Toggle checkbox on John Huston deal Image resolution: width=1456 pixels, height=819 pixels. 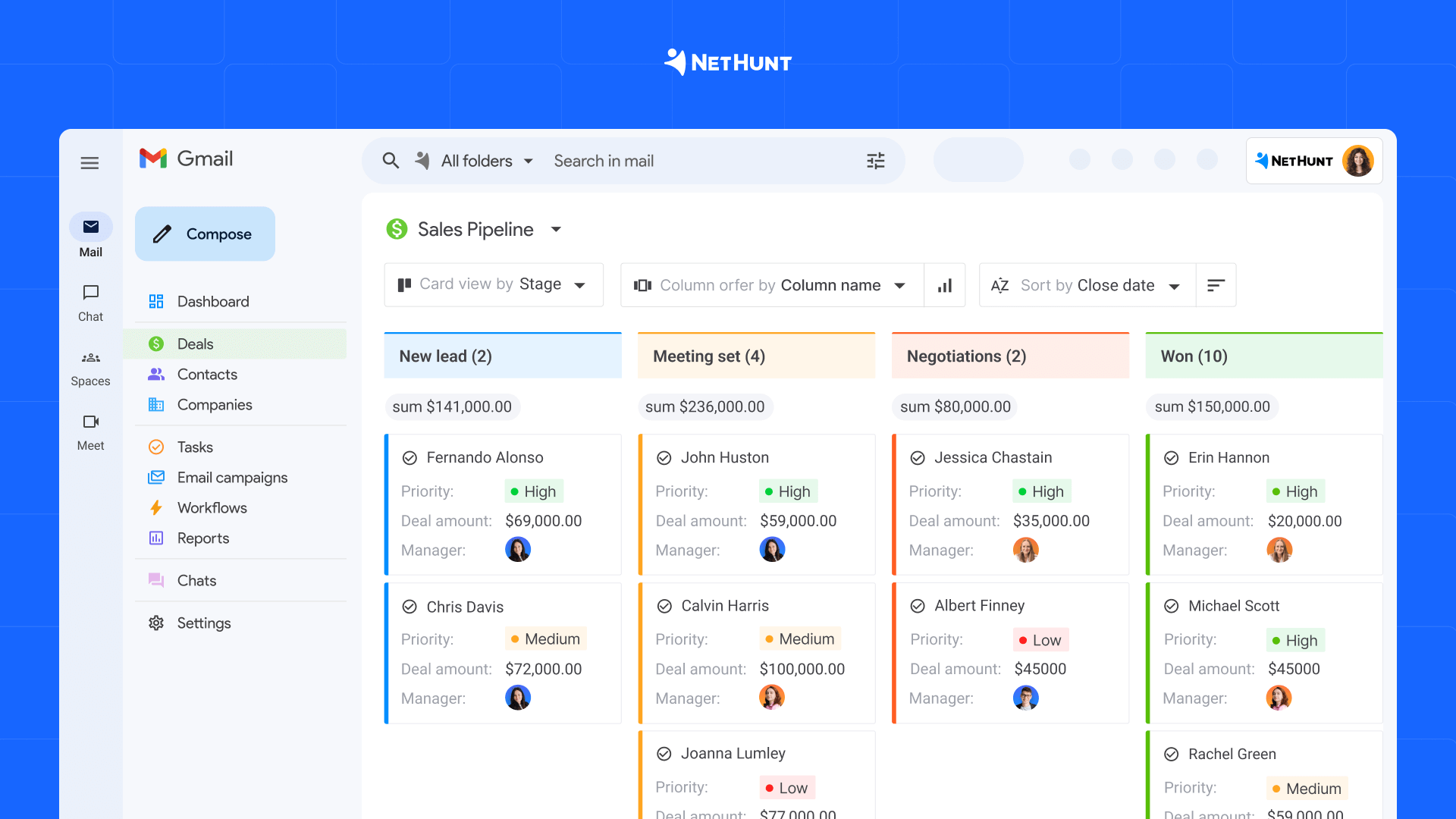tap(664, 457)
